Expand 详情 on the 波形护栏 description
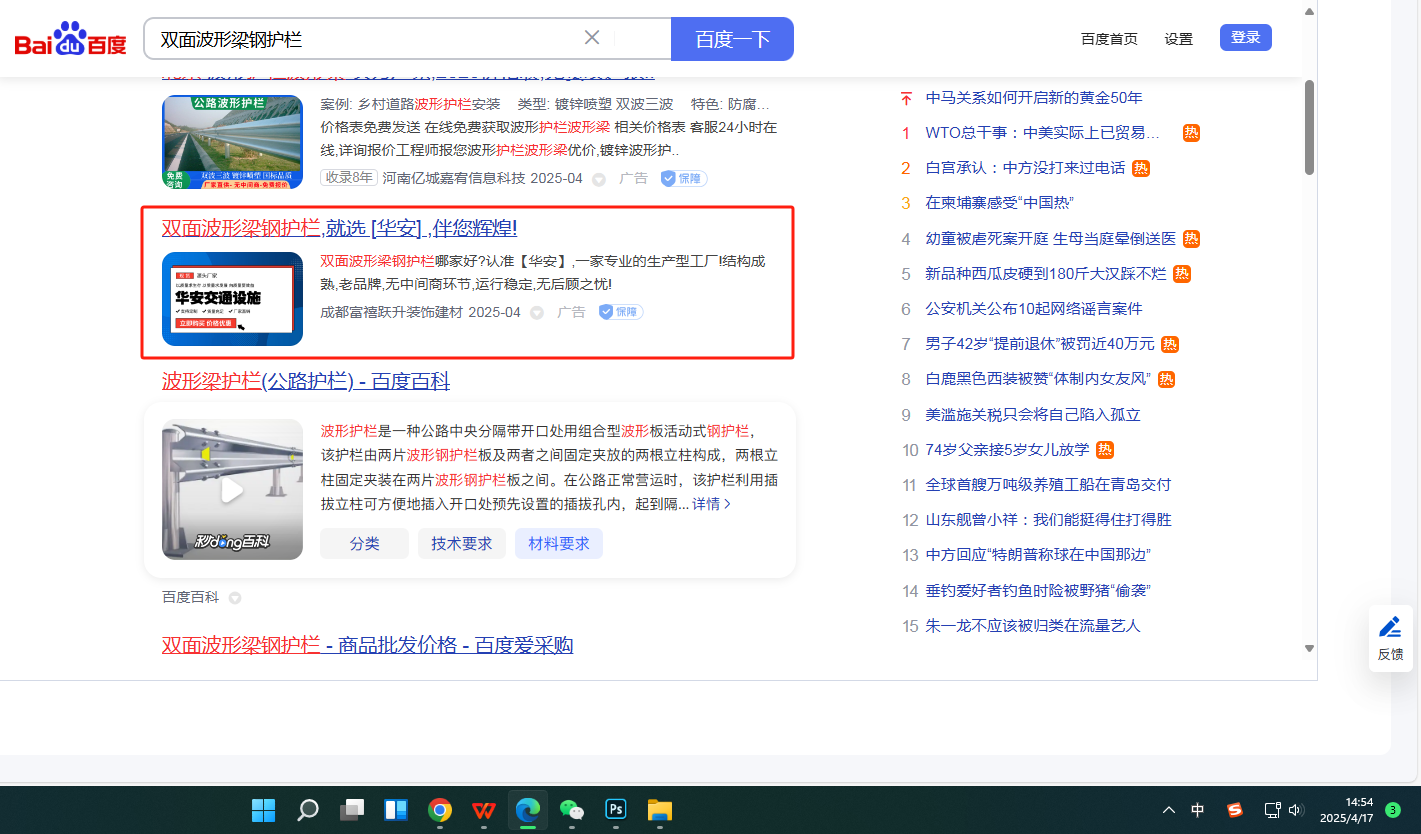 (711, 504)
